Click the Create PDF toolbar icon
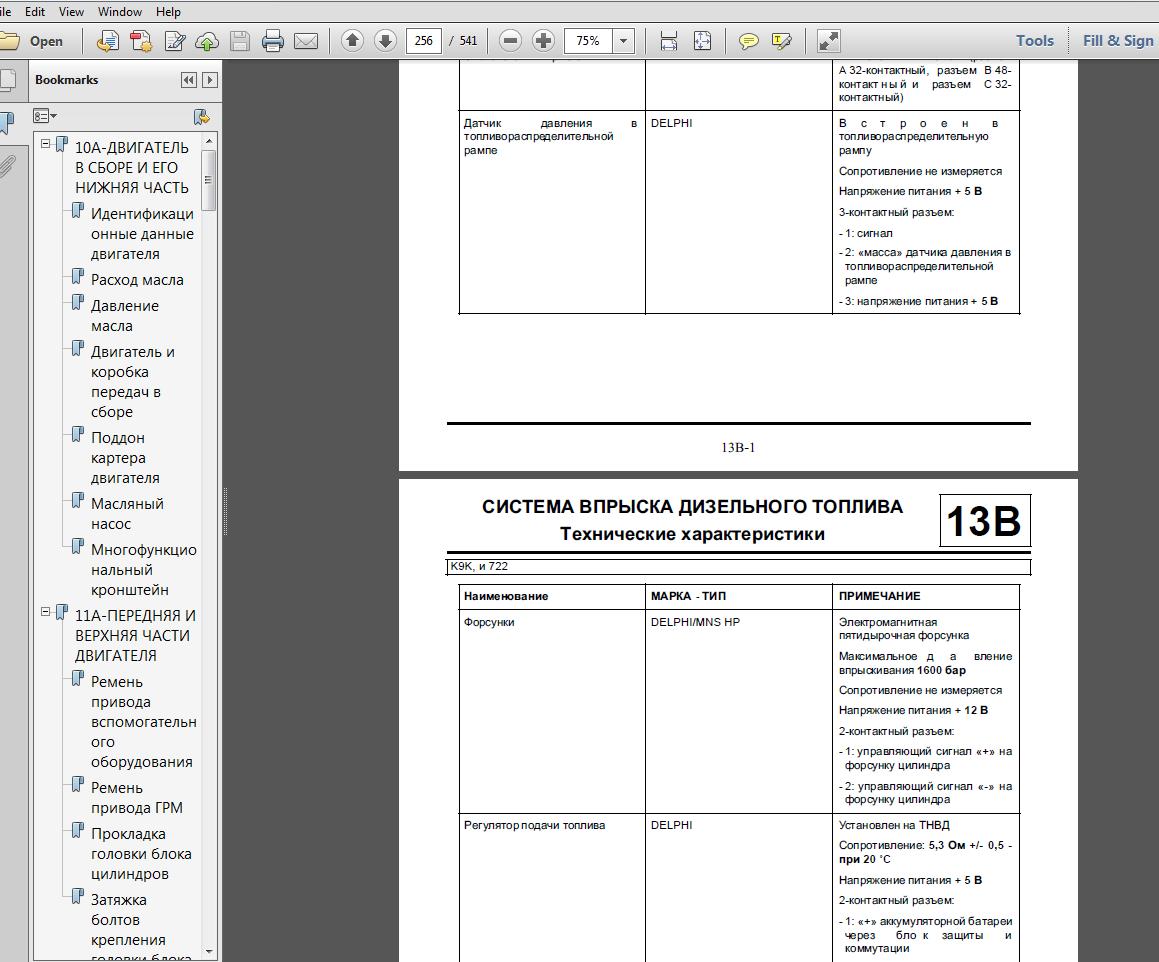Image resolution: width=1159 pixels, height=962 pixels. [108, 41]
